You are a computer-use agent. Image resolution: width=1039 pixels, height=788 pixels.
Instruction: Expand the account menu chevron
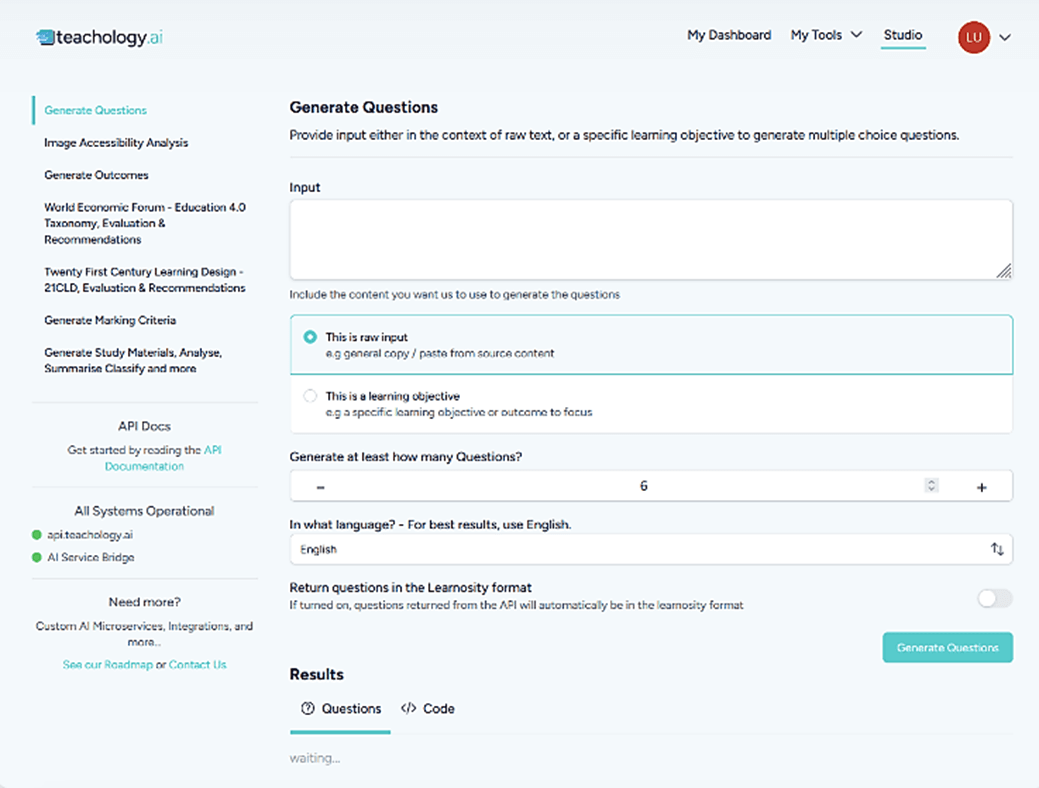pos(1005,38)
